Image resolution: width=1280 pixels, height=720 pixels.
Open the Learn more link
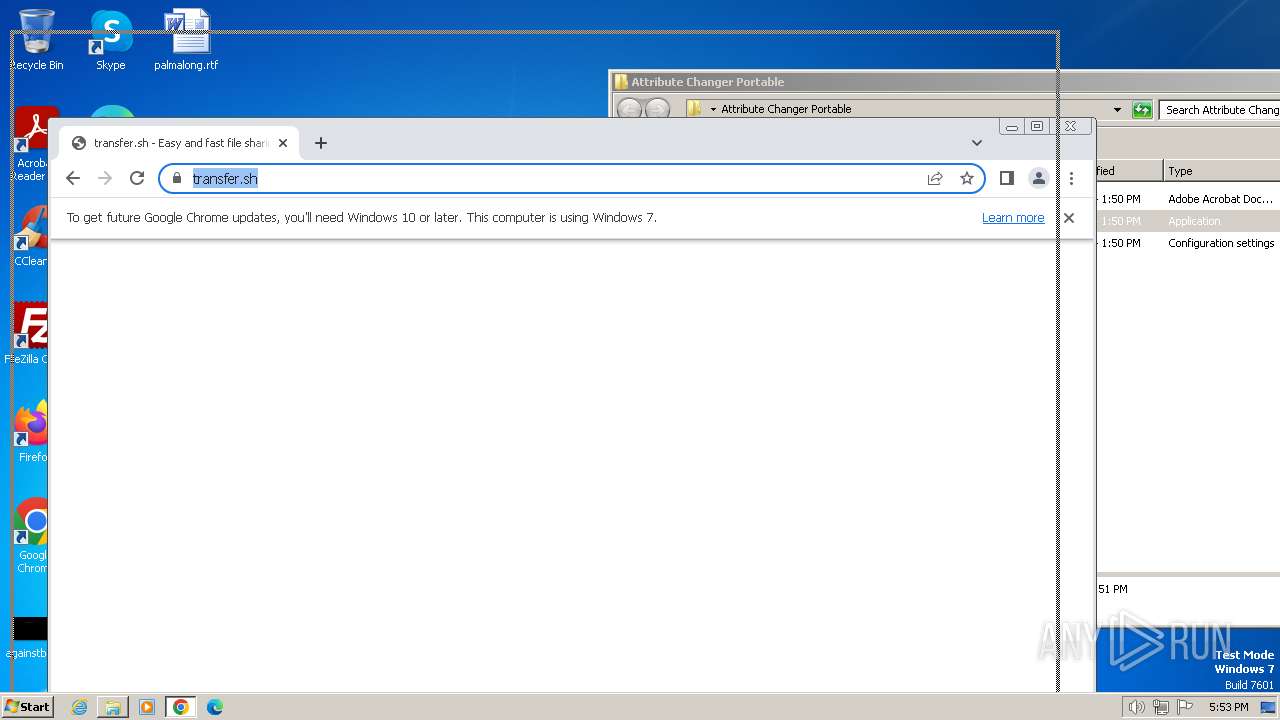click(1013, 217)
